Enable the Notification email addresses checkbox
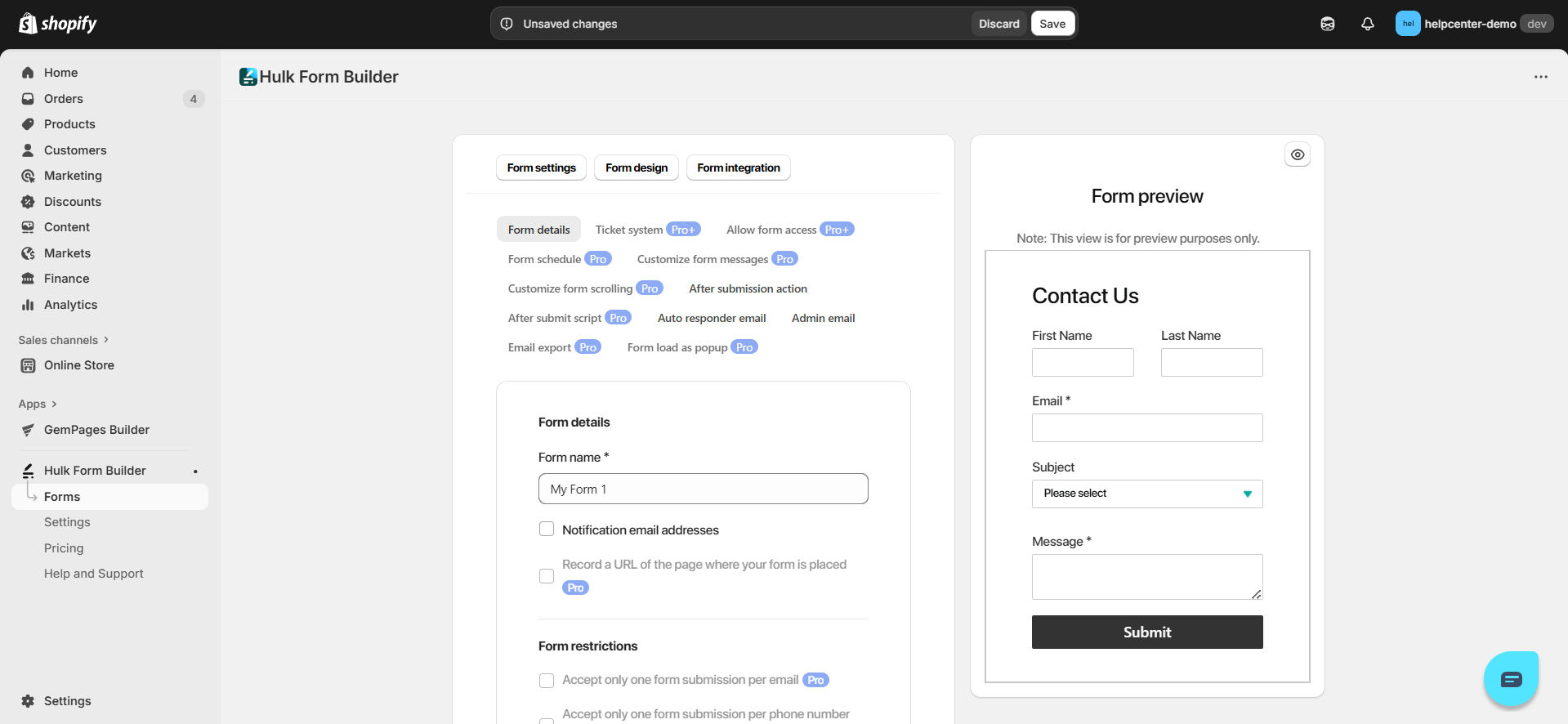The height and width of the screenshot is (724, 1568). point(547,530)
